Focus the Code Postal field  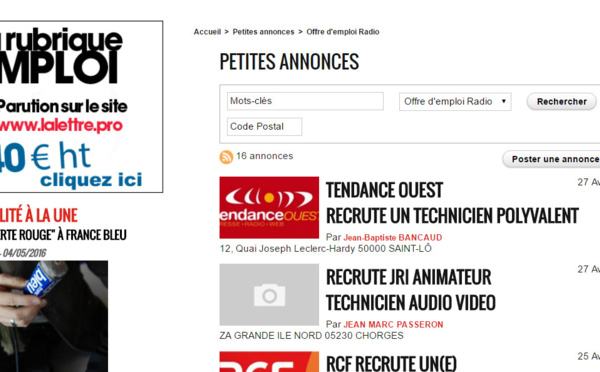[264, 126]
